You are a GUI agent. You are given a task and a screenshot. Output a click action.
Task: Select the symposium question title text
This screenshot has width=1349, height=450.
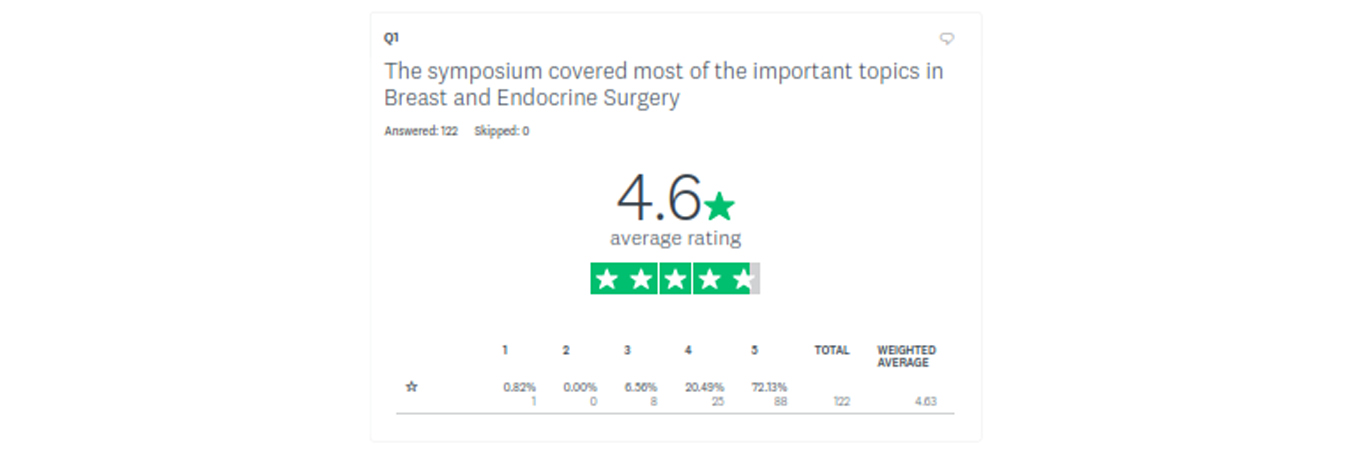(x=663, y=84)
